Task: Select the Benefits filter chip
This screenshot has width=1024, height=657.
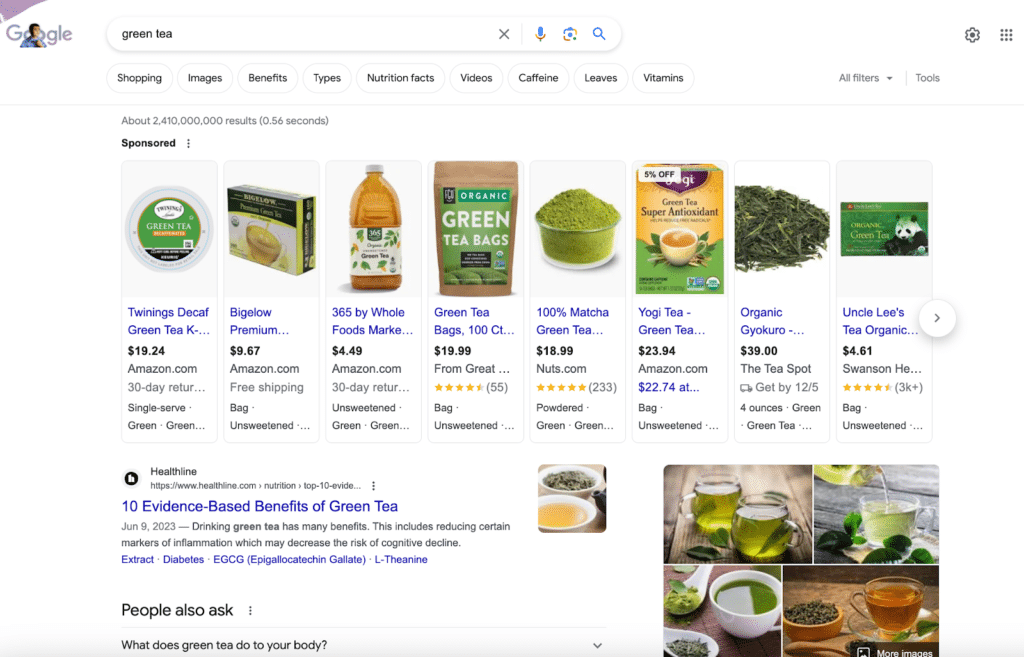Action: click(x=268, y=78)
